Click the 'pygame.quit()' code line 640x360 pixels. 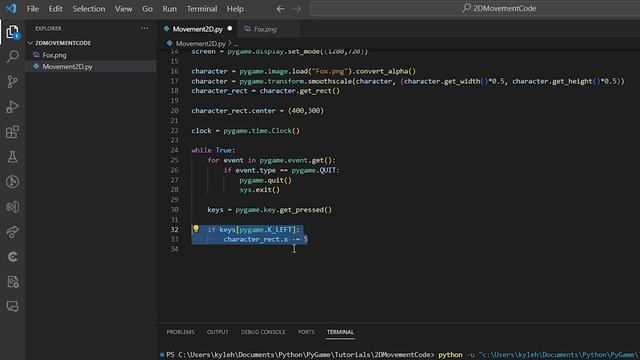click(x=265, y=180)
